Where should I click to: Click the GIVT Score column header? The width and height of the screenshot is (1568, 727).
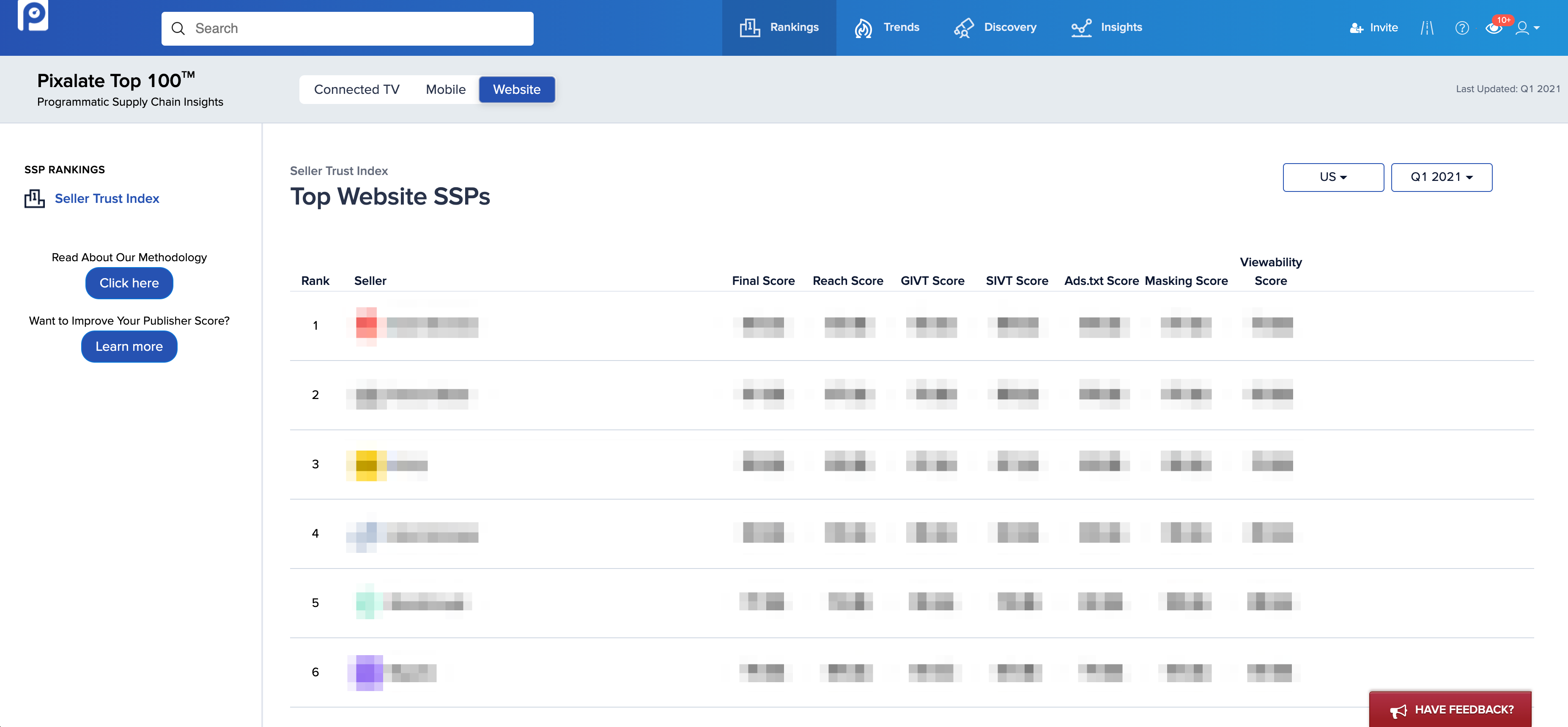click(x=932, y=281)
